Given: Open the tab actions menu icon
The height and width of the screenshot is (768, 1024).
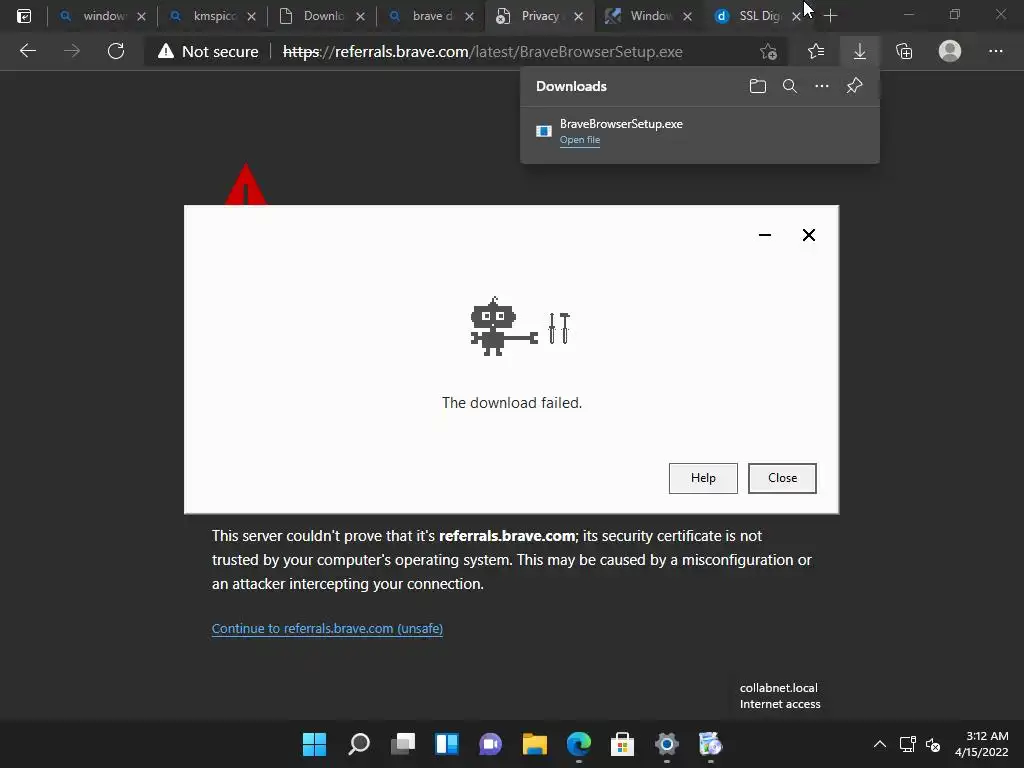Looking at the screenshot, I should pos(24,16).
